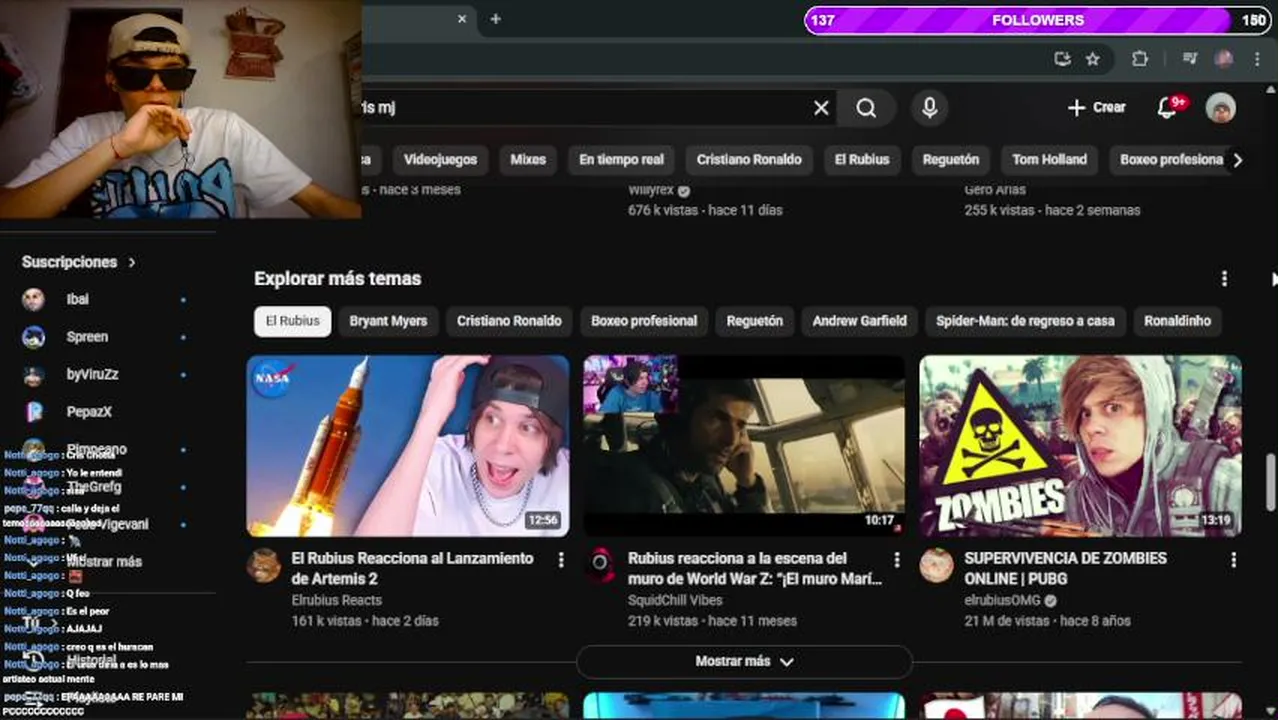Screen dimensions: 1278x720
Task: Select the active El Rubius topic chip
Action: click(x=292, y=321)
